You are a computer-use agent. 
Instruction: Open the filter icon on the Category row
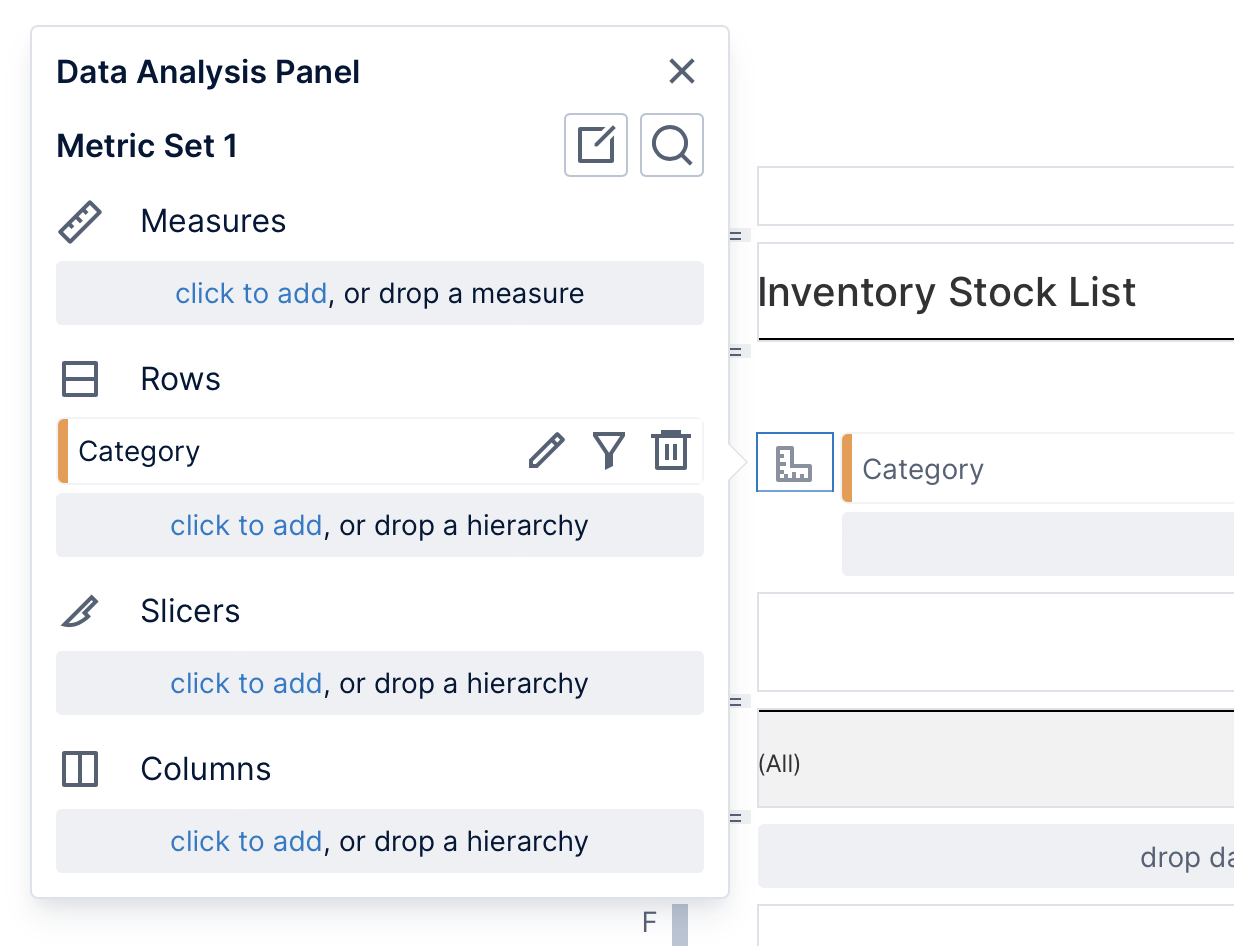pyautogui.click(x=608, y=451)
